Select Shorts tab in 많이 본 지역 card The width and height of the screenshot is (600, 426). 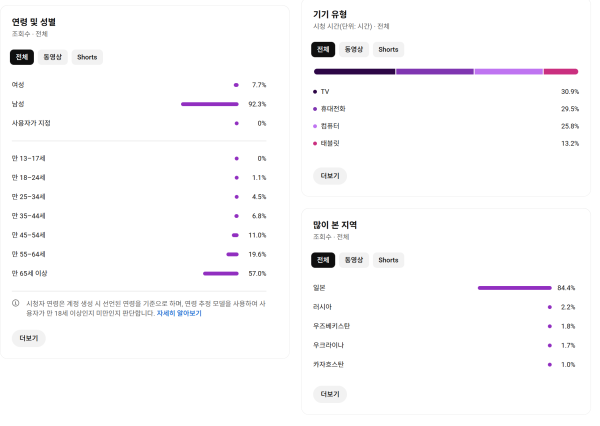[x=388, y=260]
